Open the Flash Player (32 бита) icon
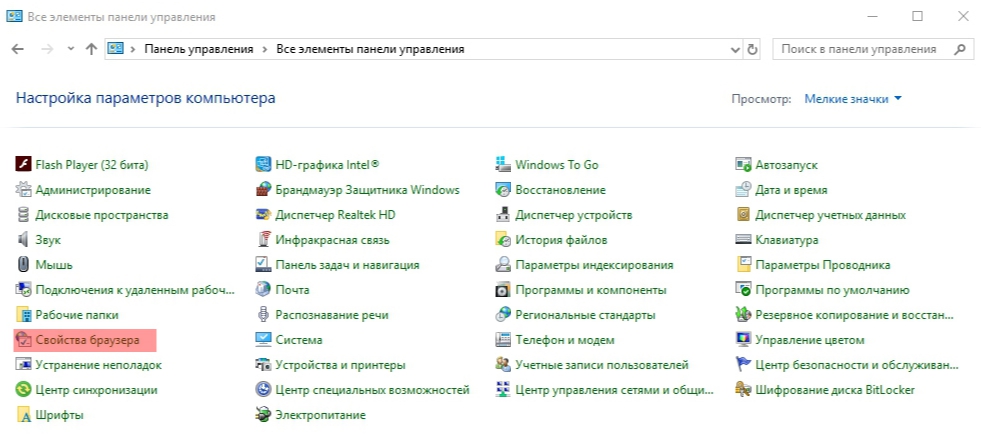 click(23, 165)
